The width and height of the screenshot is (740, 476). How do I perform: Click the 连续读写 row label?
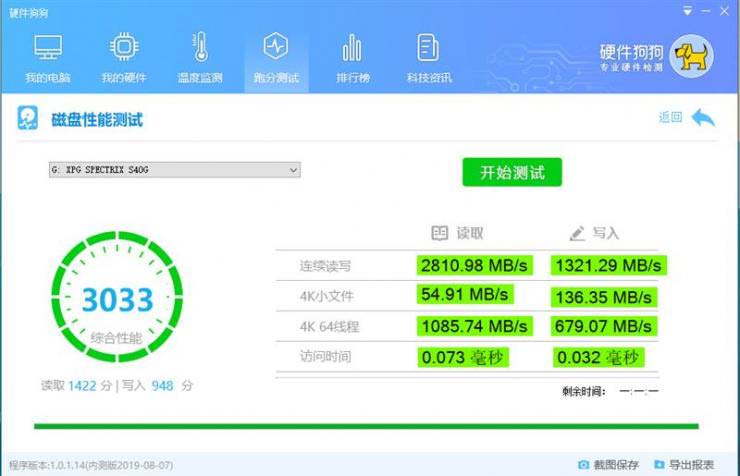(x=325, y=266)
